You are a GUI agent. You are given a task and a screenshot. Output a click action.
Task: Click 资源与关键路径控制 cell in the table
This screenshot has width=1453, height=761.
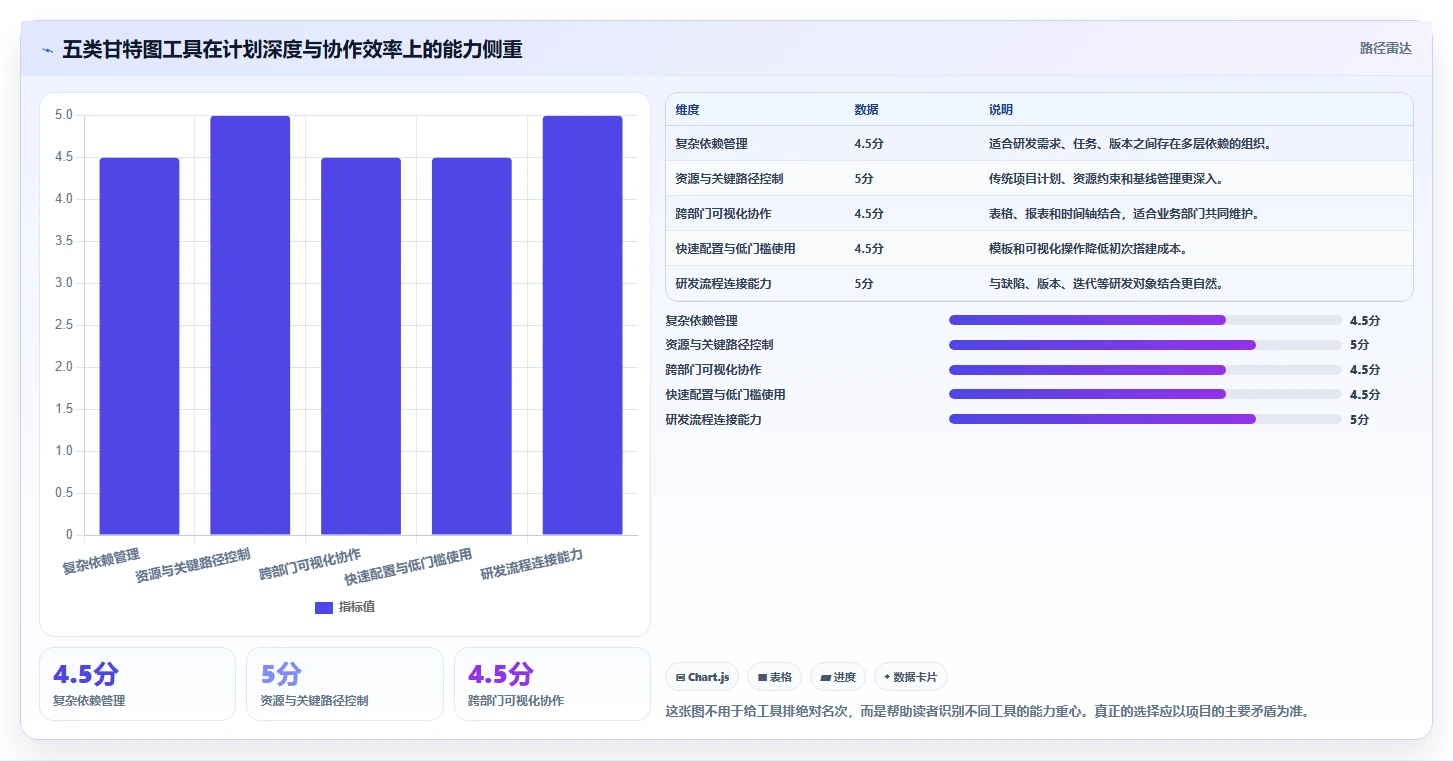click(729, 179)
